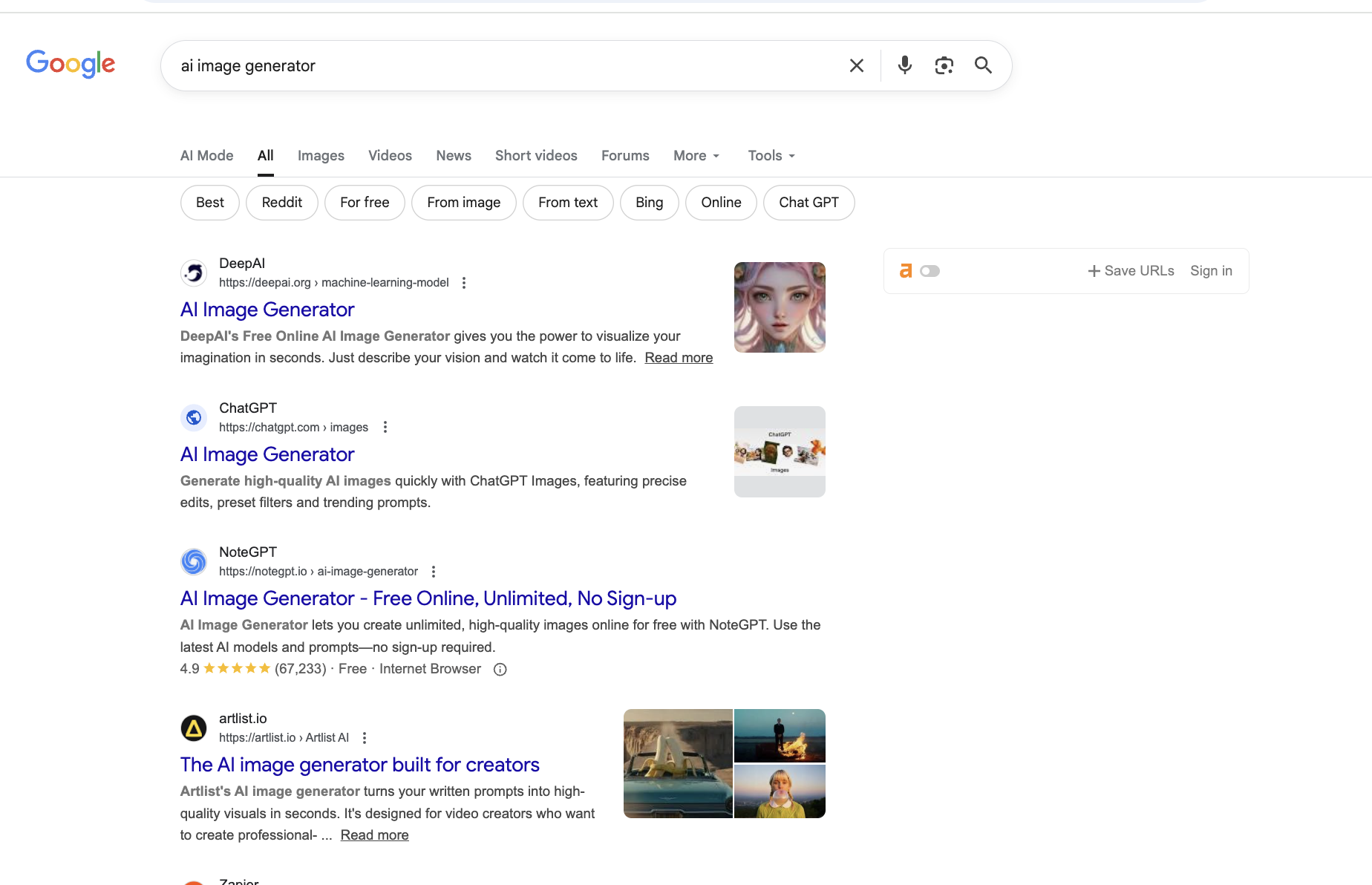Click the NoteGPT favicon
This screenshot has height=885, width=1372.
pyautogui.click(x=193, y=561)
